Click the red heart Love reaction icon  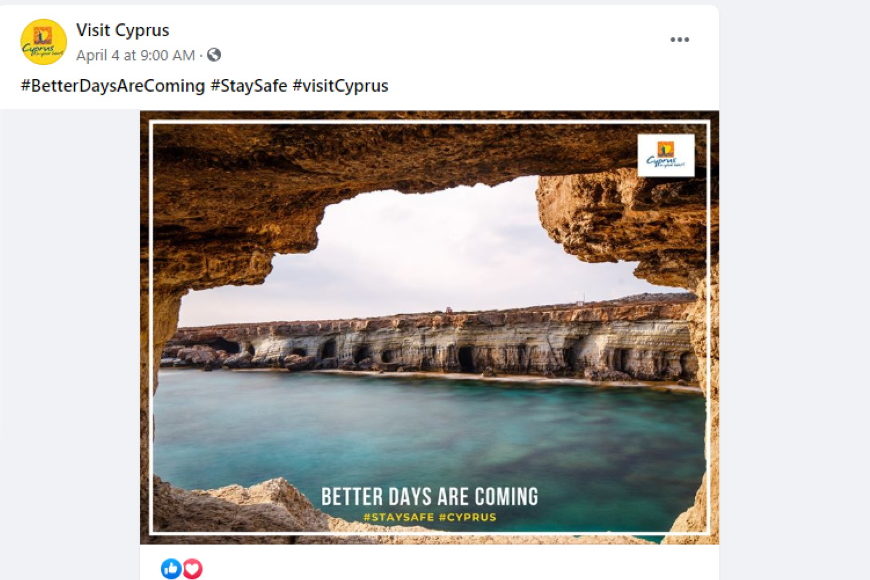pyautogui.click(x=193, y=568)
